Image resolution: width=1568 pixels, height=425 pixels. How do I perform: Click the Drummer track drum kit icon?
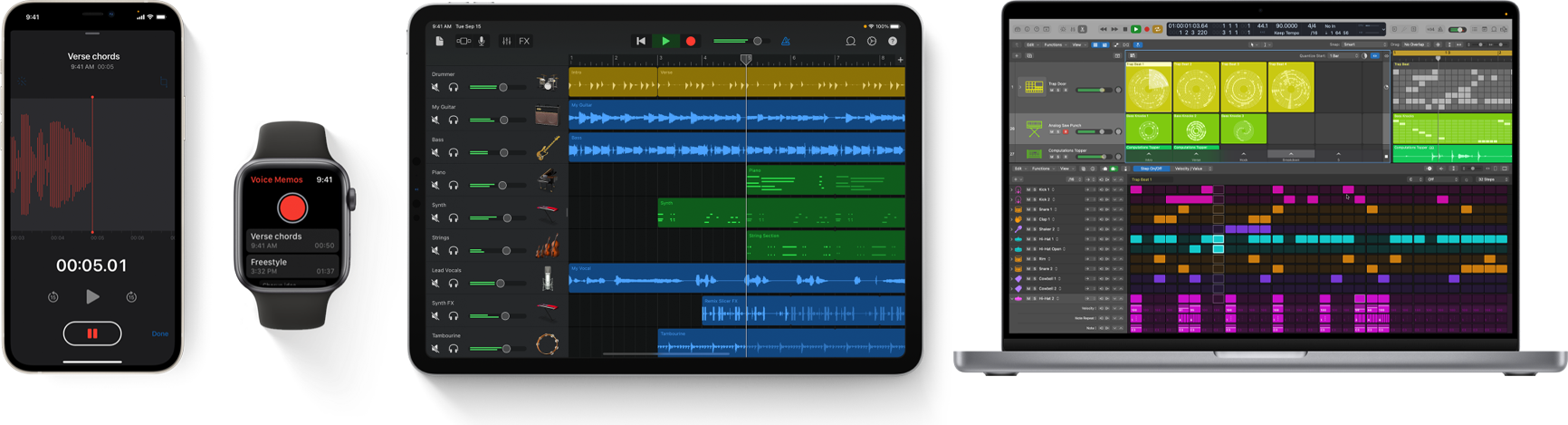tap(547, 83)
